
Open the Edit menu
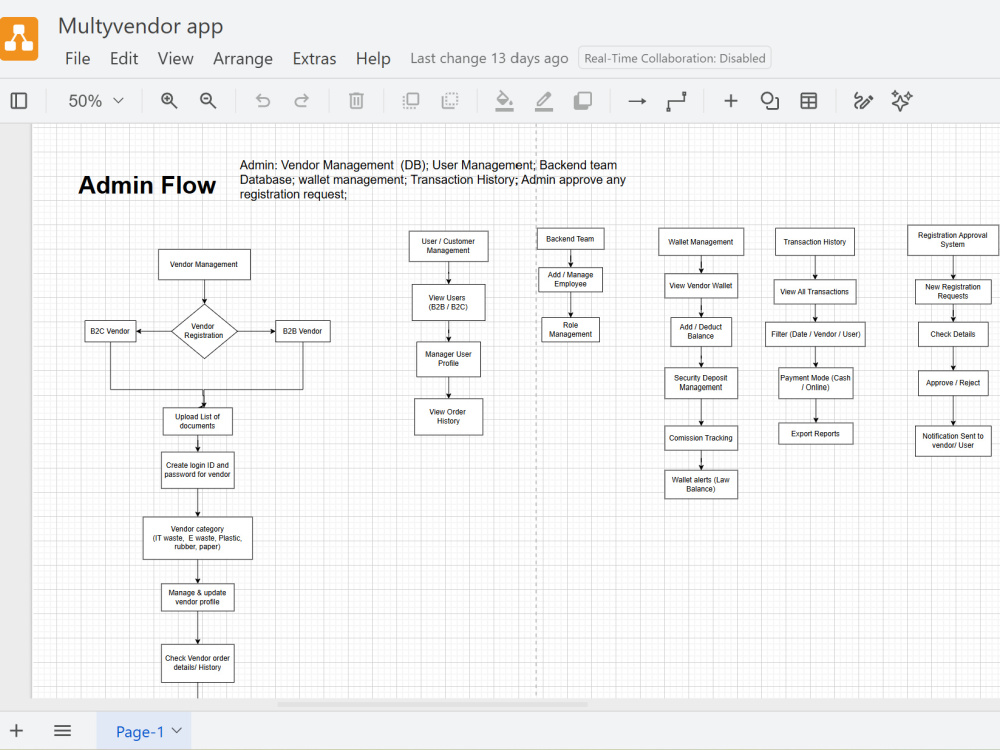coord(124,59)
